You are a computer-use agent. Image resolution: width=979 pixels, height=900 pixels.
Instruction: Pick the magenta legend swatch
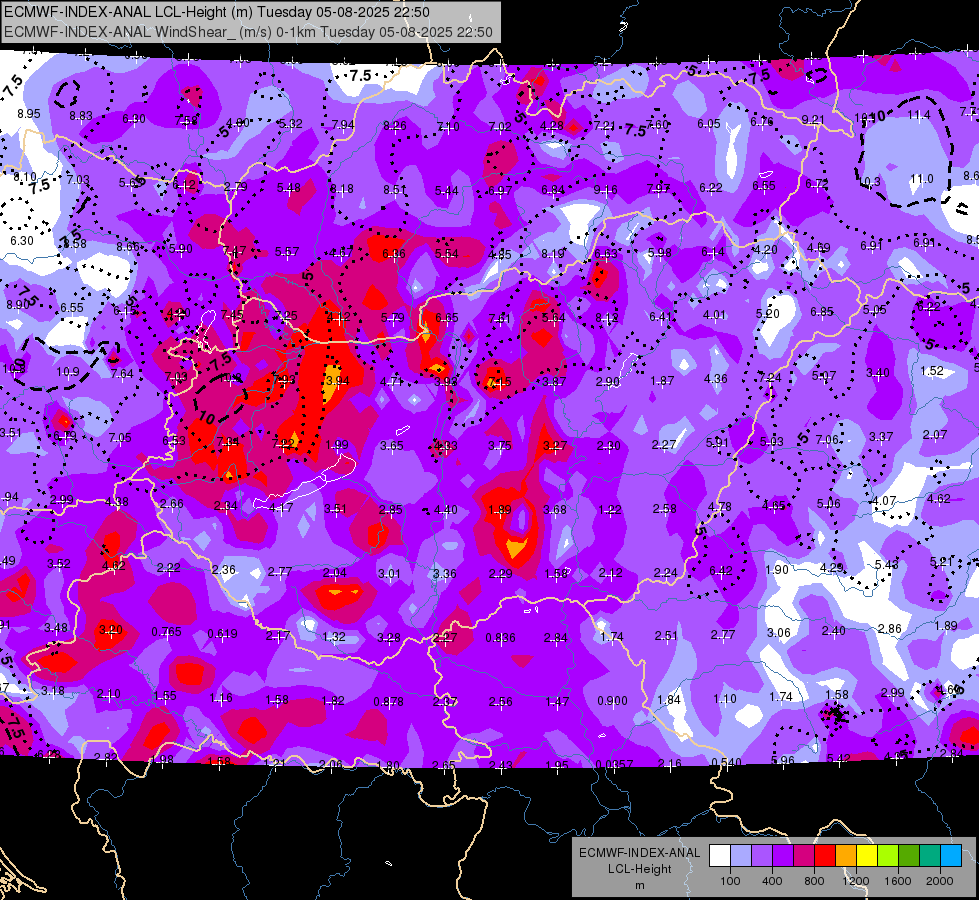[804, 856]
